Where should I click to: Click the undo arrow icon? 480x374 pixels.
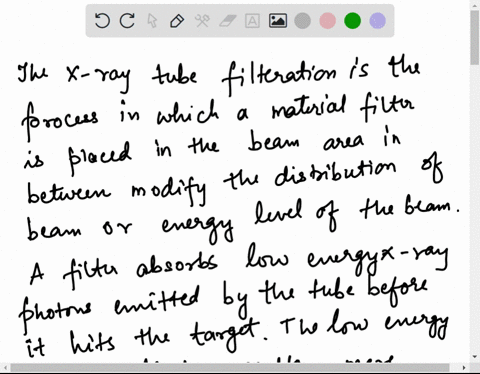(x=102, y=21)
